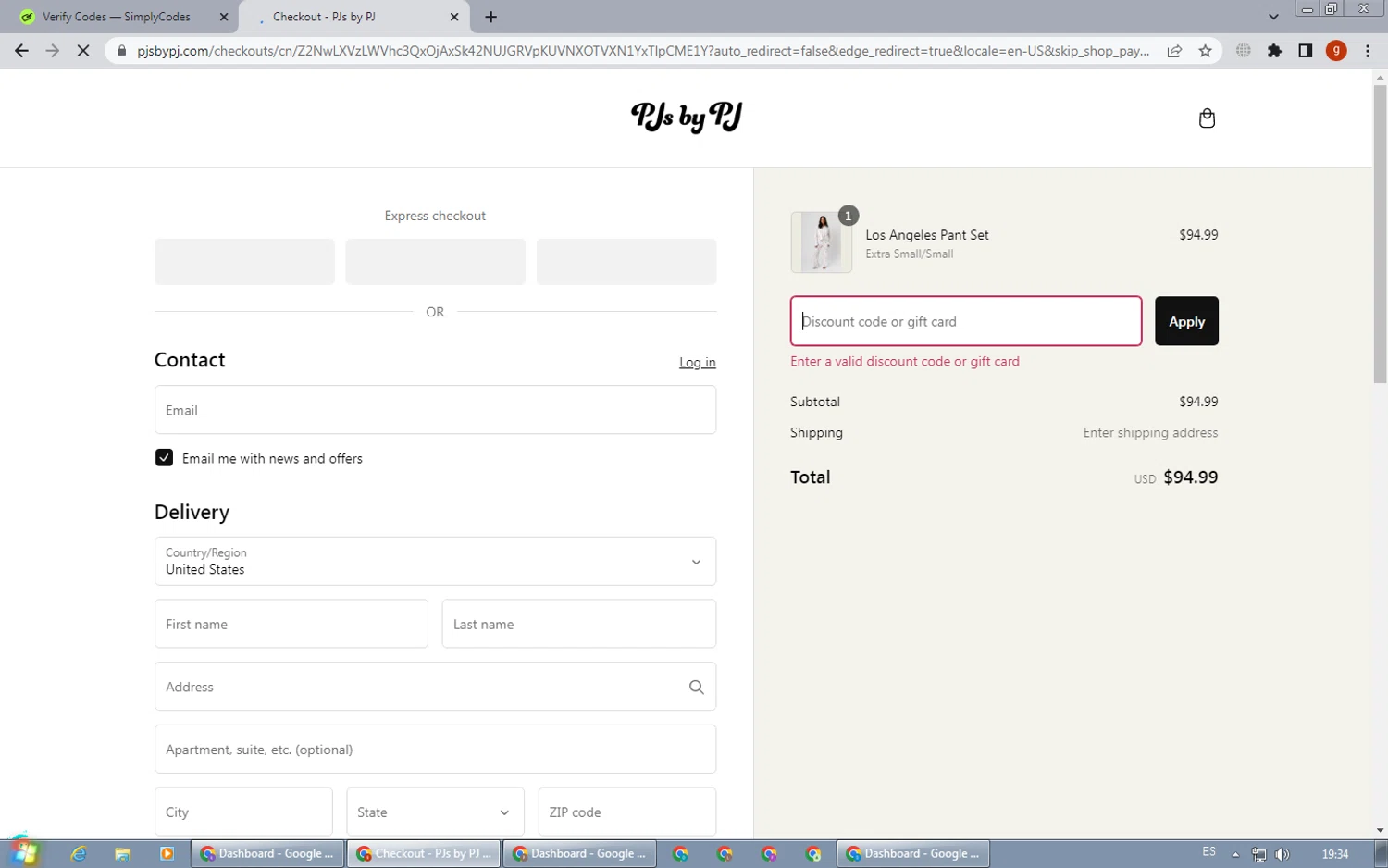Switch to first Dashboard Google taskbar window

pyautogui.click(x=267, y=853)
